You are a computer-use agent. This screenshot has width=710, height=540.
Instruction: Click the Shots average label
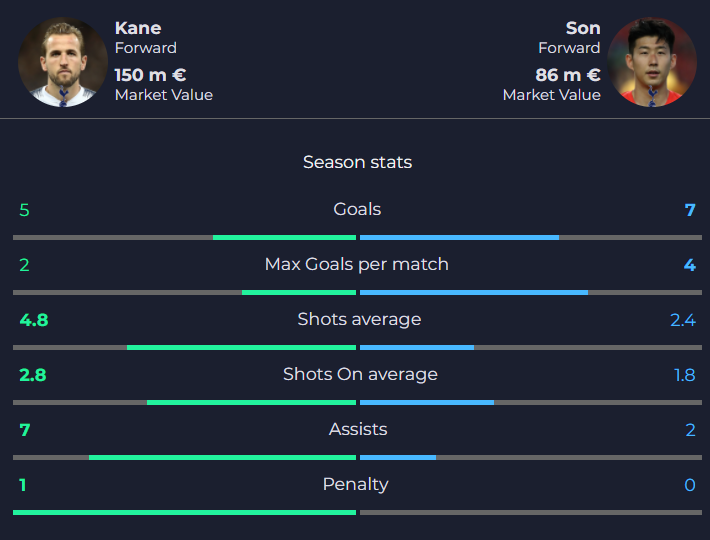(359, 319)
